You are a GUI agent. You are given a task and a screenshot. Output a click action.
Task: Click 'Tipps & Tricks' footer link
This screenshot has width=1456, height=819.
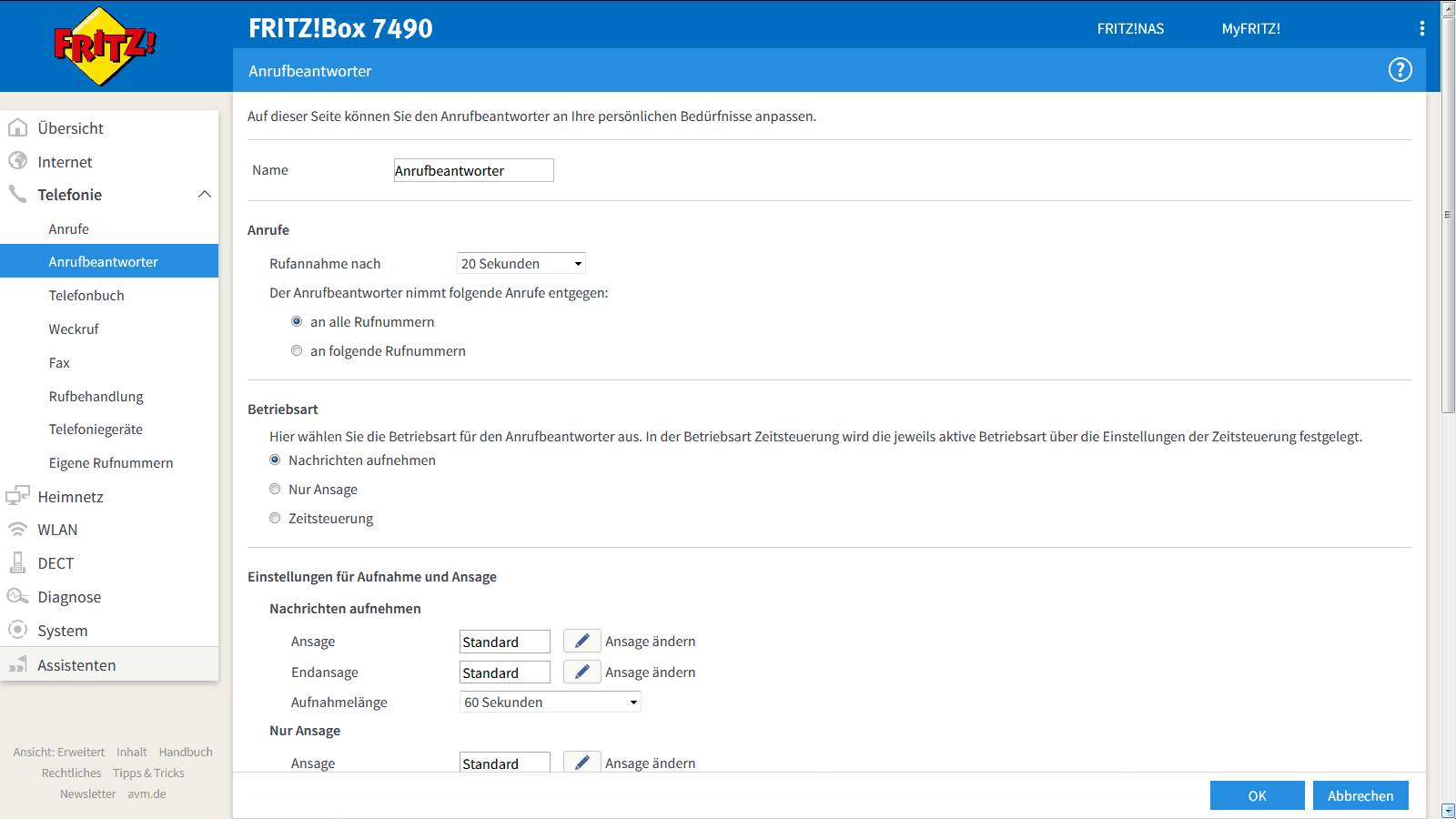click(148, 773)
